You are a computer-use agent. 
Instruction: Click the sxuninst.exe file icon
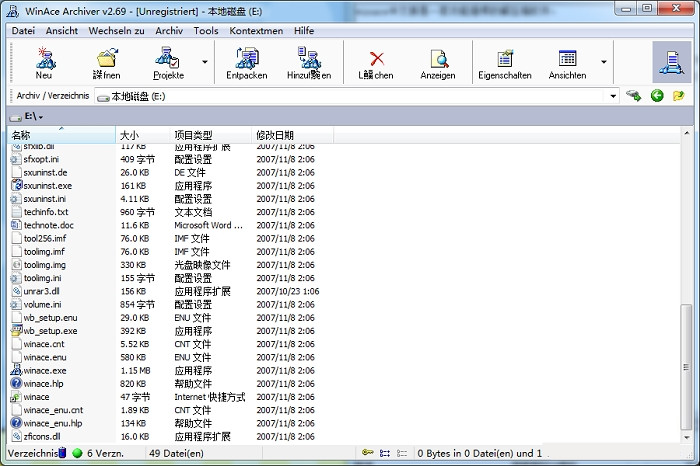pyautogui.click(x=17, y=185)
